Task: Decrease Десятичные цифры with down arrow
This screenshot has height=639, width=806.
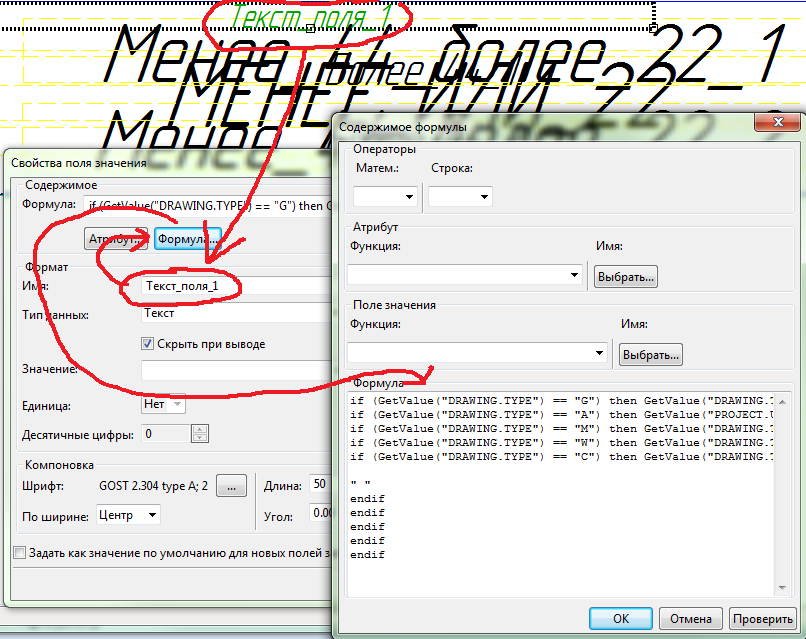Action: coord(199,438)
